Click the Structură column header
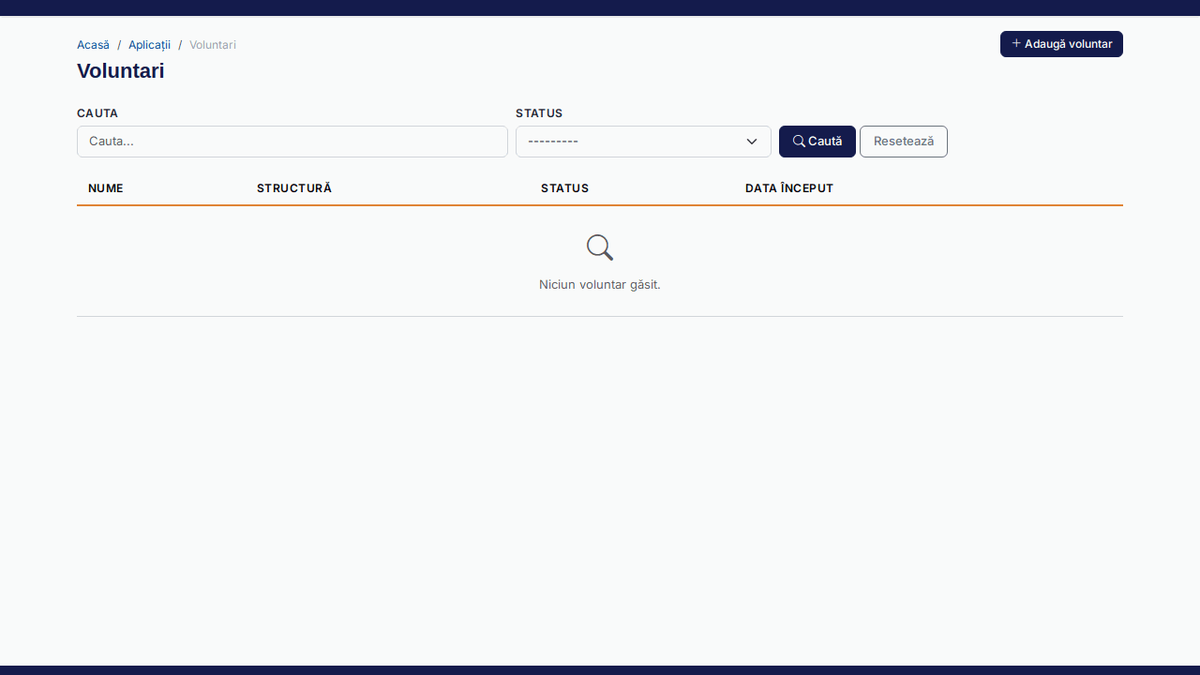 (294, 188)
